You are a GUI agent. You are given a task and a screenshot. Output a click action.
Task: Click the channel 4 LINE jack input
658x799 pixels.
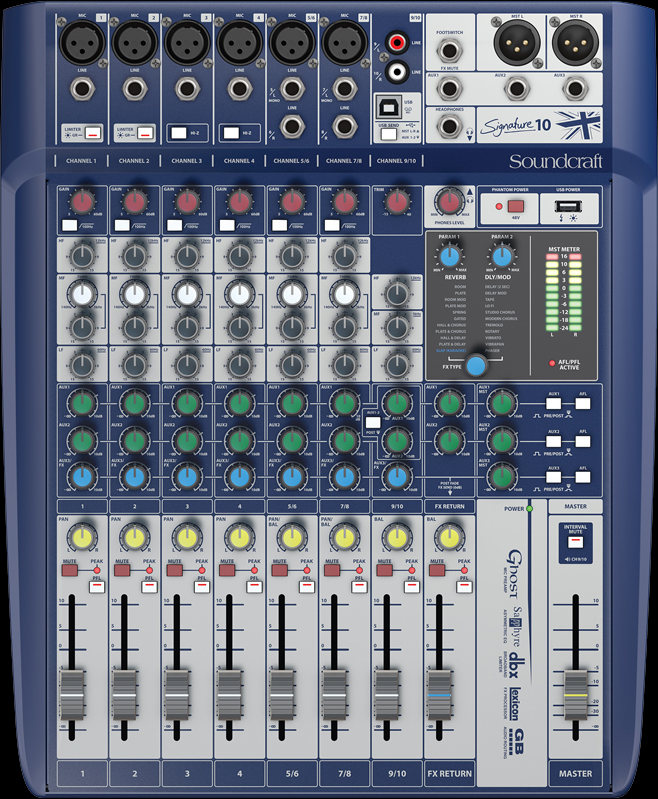tap(240, 89)
